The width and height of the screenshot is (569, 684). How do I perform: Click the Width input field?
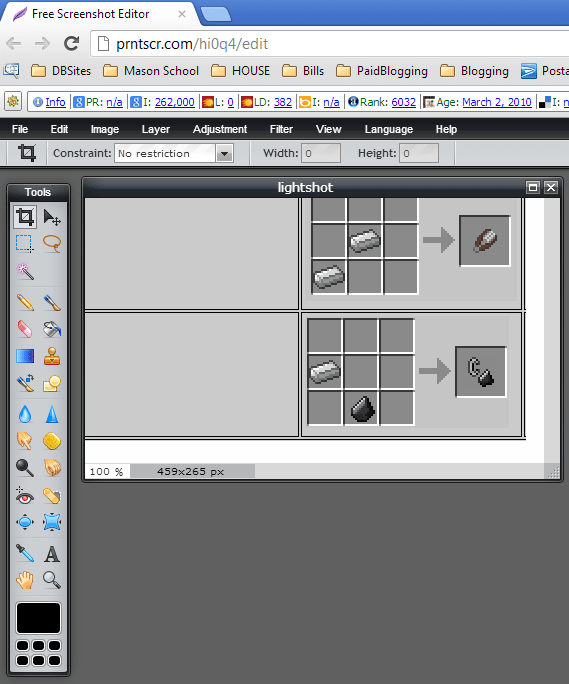point(321,153)
